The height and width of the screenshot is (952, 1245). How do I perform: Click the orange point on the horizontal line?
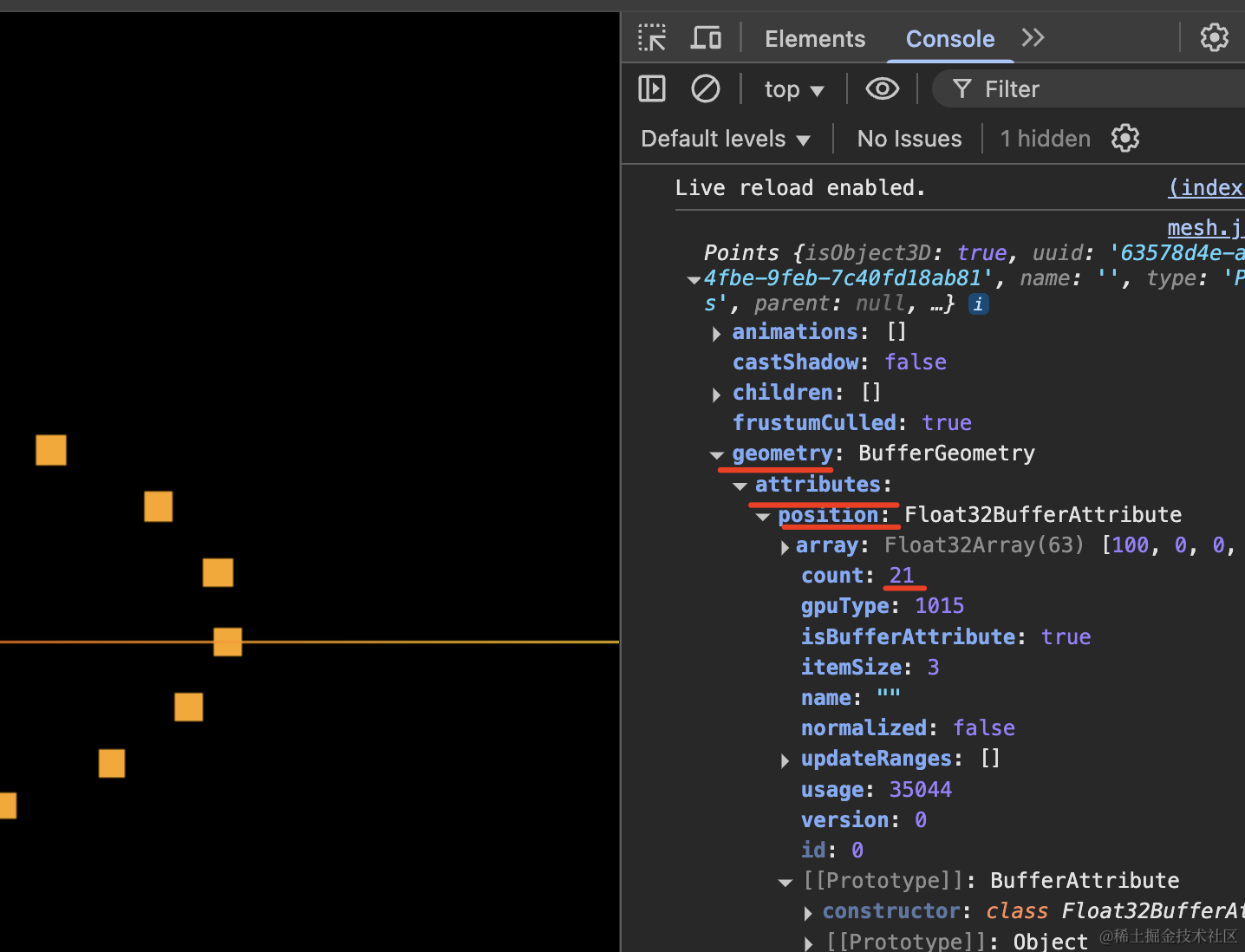tap(227, 642)
